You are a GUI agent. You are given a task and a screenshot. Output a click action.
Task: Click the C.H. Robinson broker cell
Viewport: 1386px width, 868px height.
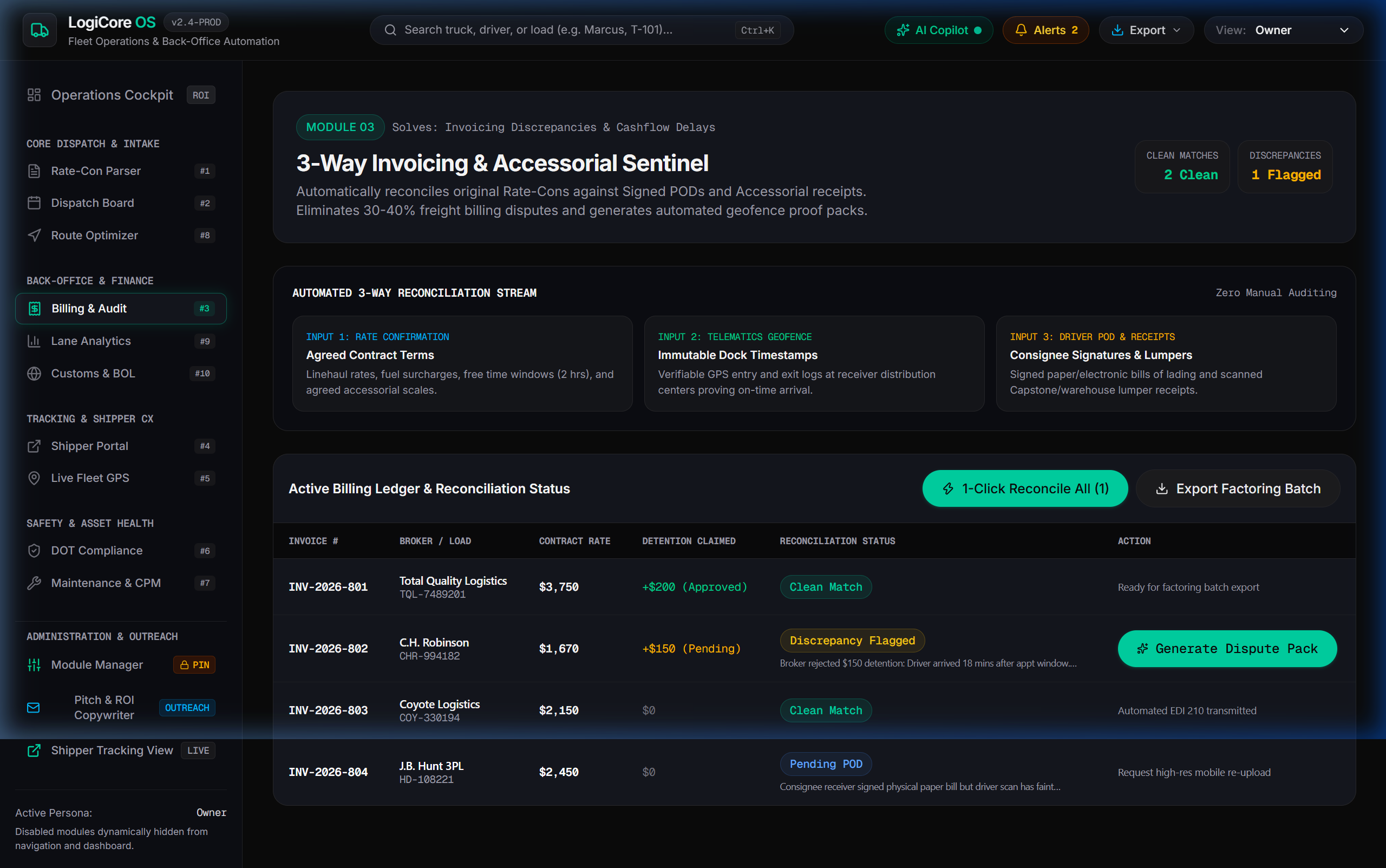pyautogui.click(x=434, y=649)
